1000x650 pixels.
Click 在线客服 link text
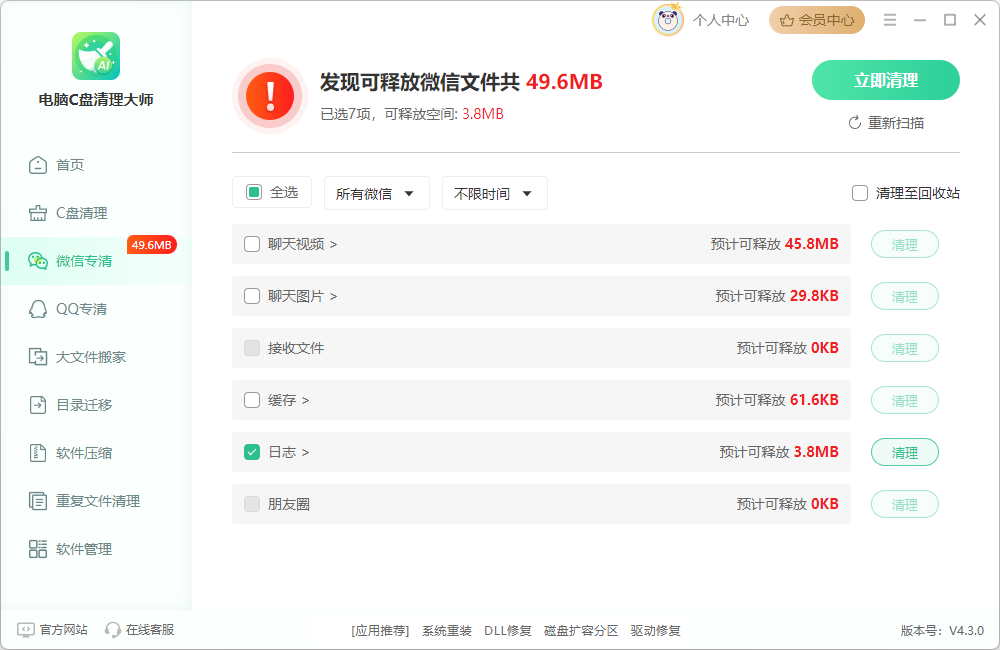click(150, 630)
